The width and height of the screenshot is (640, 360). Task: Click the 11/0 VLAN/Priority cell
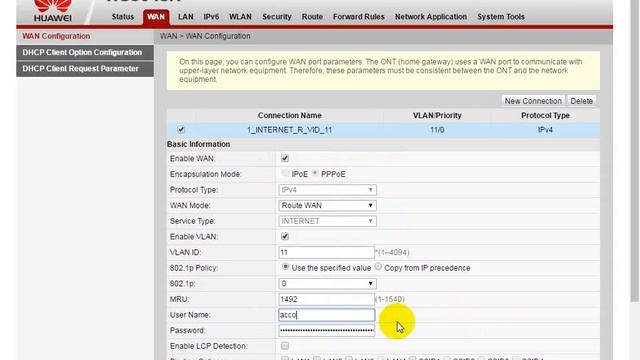point(437,130)
